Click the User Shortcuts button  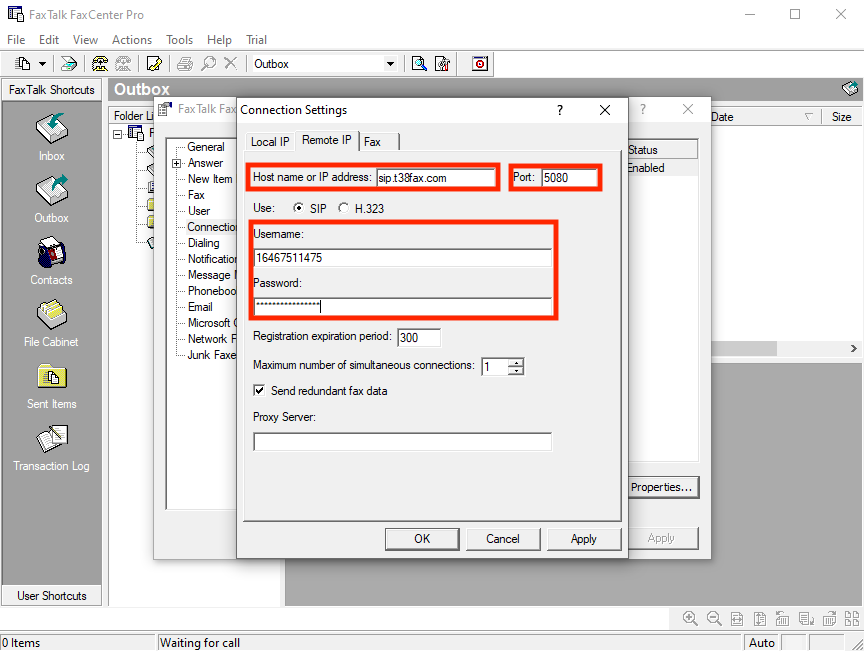coord(52,596)
